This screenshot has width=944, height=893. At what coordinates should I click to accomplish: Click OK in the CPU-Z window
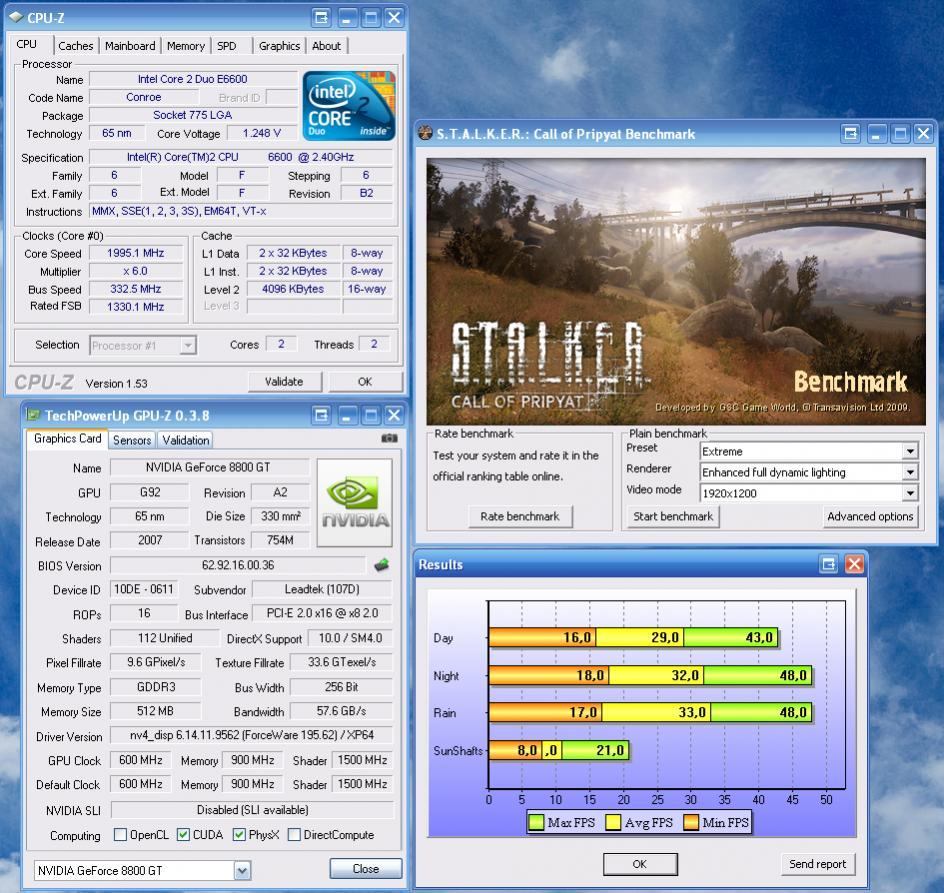tap(365, 381)
